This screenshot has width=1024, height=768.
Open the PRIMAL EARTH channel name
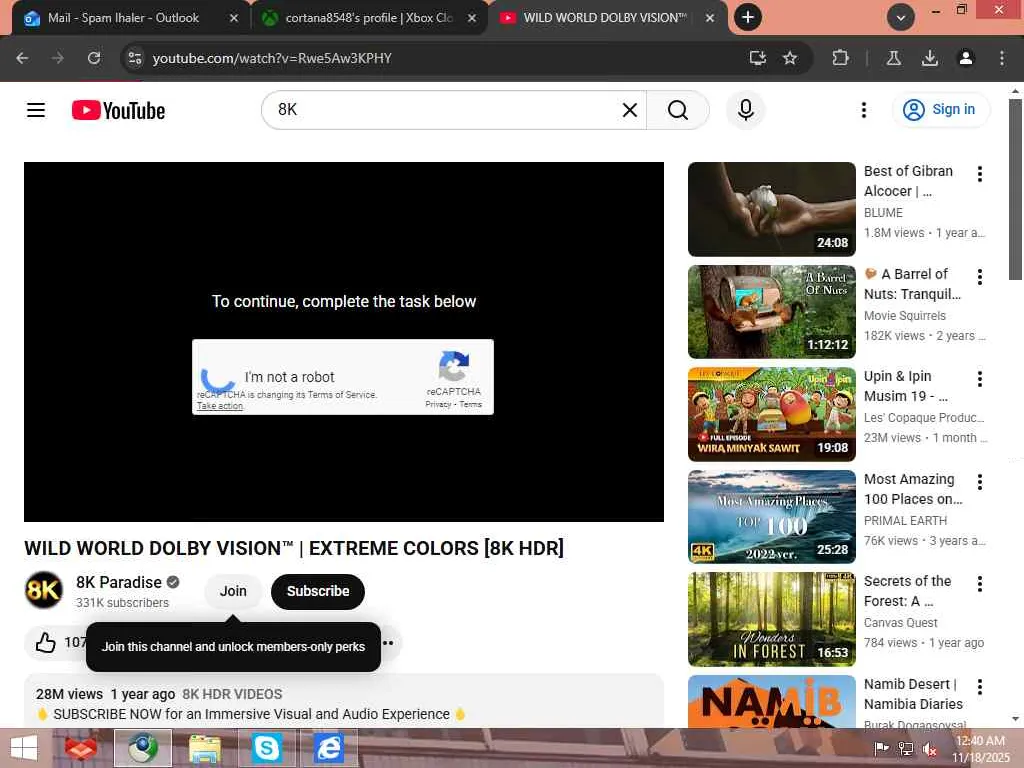tap(905, 520)
